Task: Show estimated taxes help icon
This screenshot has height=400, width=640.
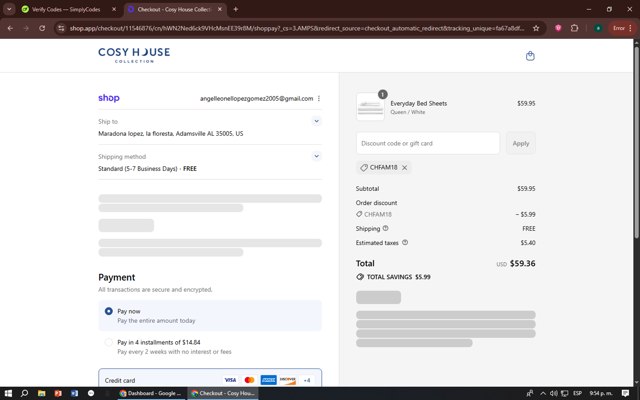Action: [x=405, y=242]
